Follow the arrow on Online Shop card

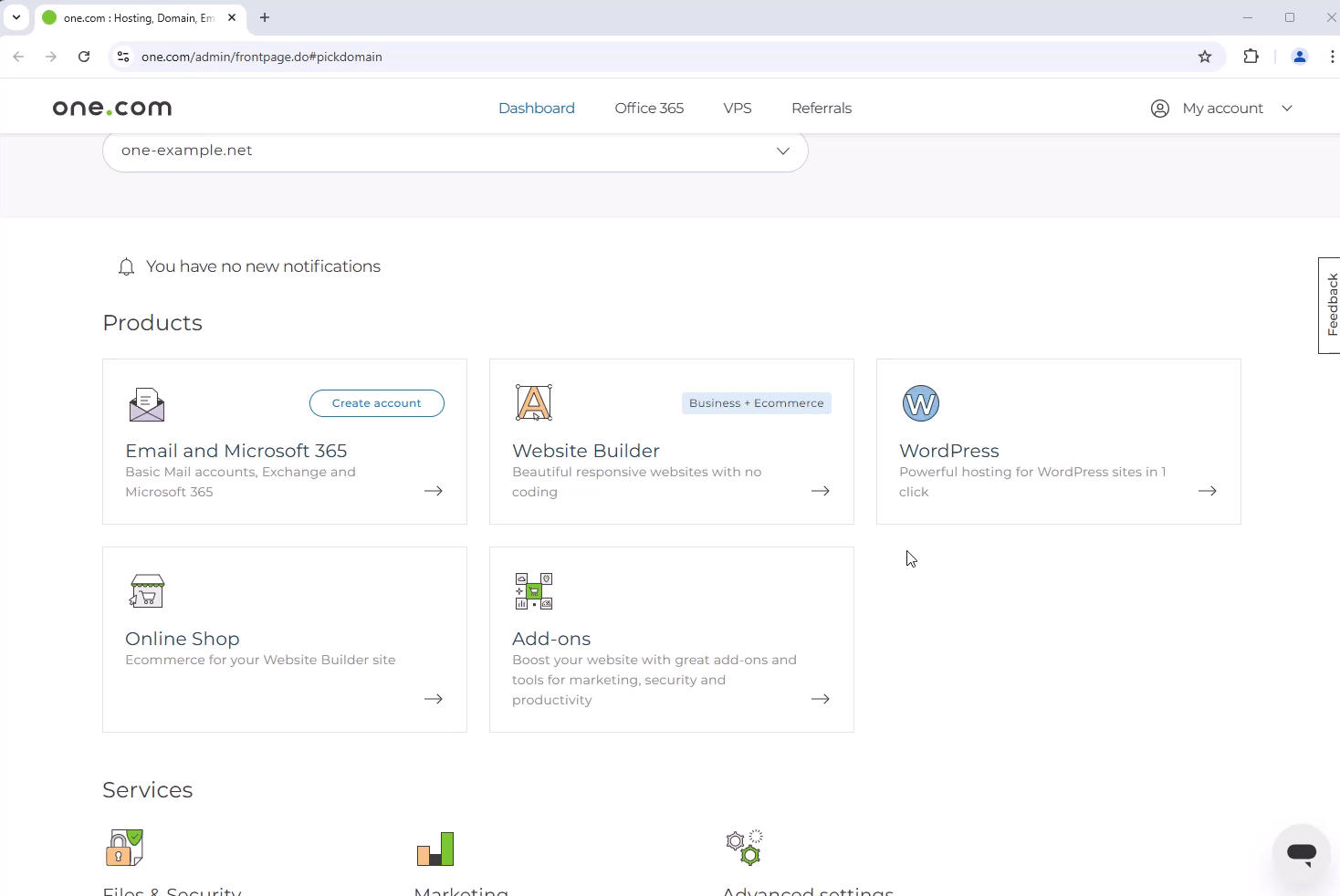coord(434,699)
